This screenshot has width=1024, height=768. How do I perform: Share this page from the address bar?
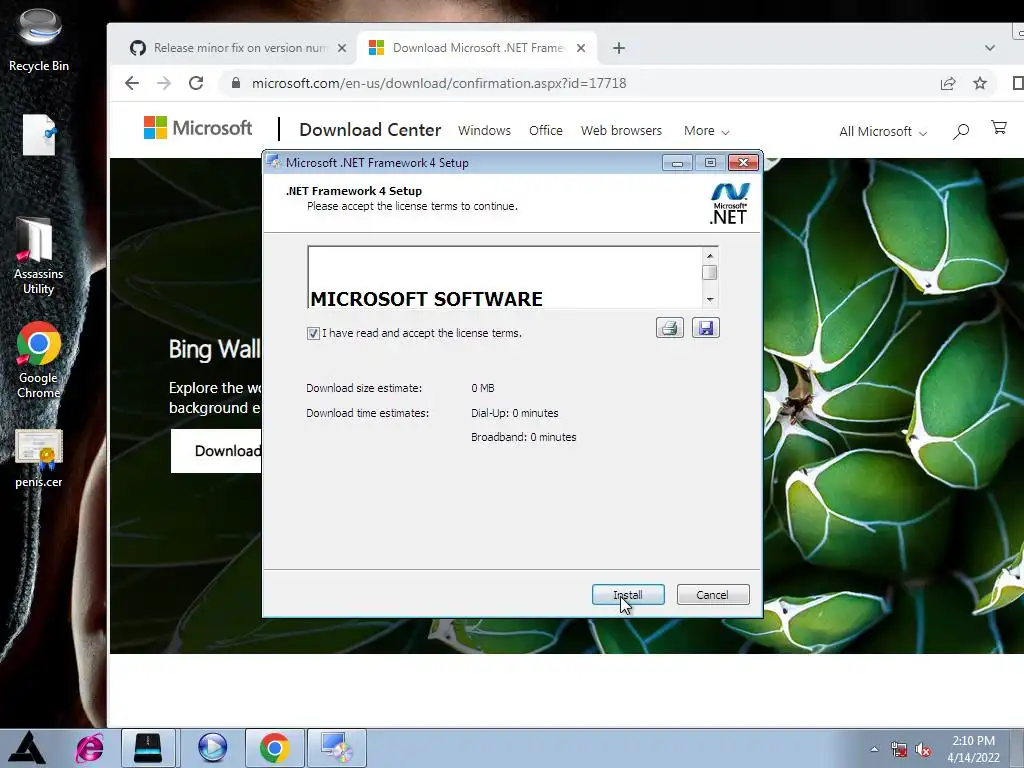click(x=948, y=83)
